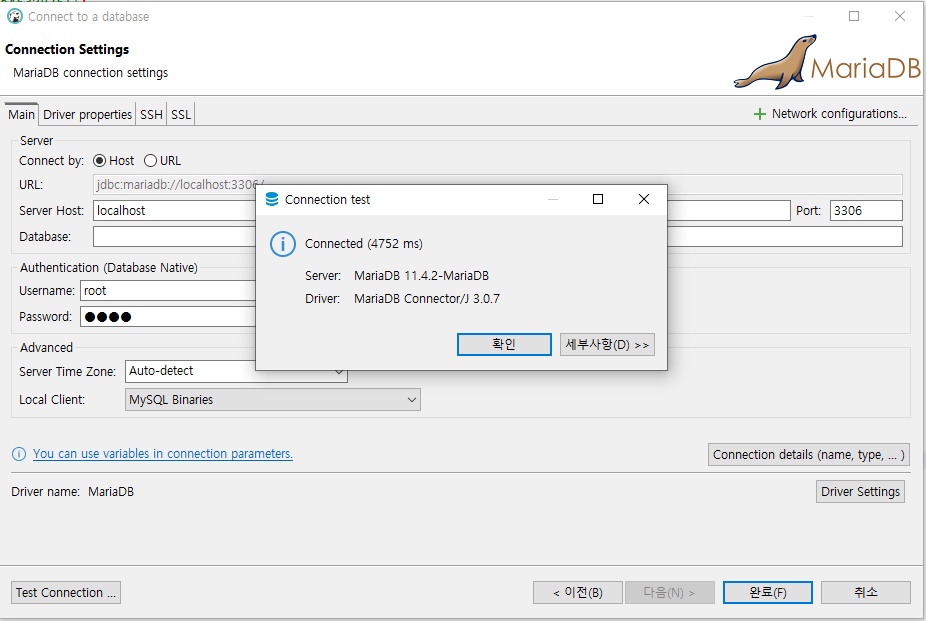Click the text 'MariaDB 11.4.2-MariaDB'
Screen dimensions: 926x621
pos(422,276)
